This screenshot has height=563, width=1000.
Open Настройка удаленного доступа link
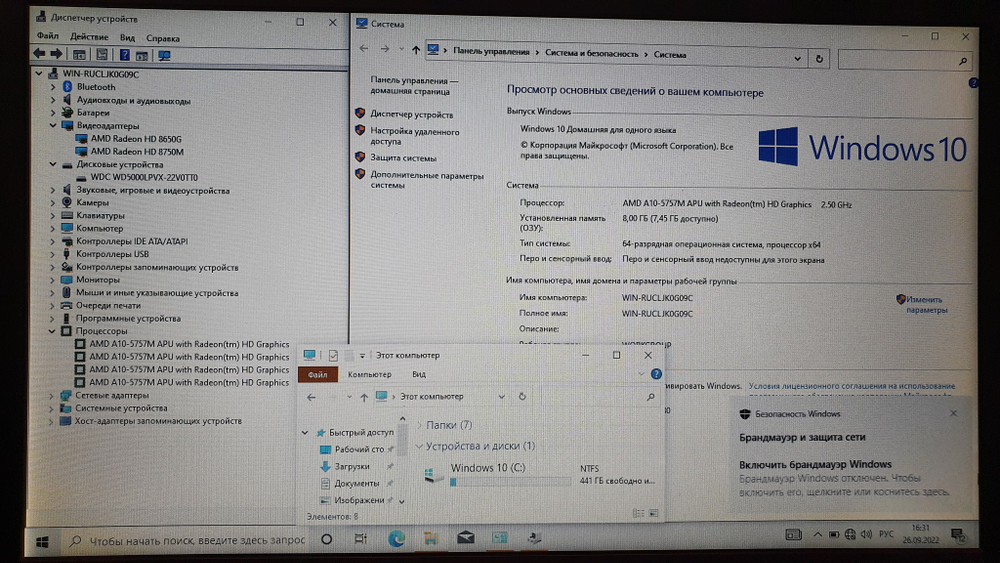pyautogui.click(x=415, y=136)
